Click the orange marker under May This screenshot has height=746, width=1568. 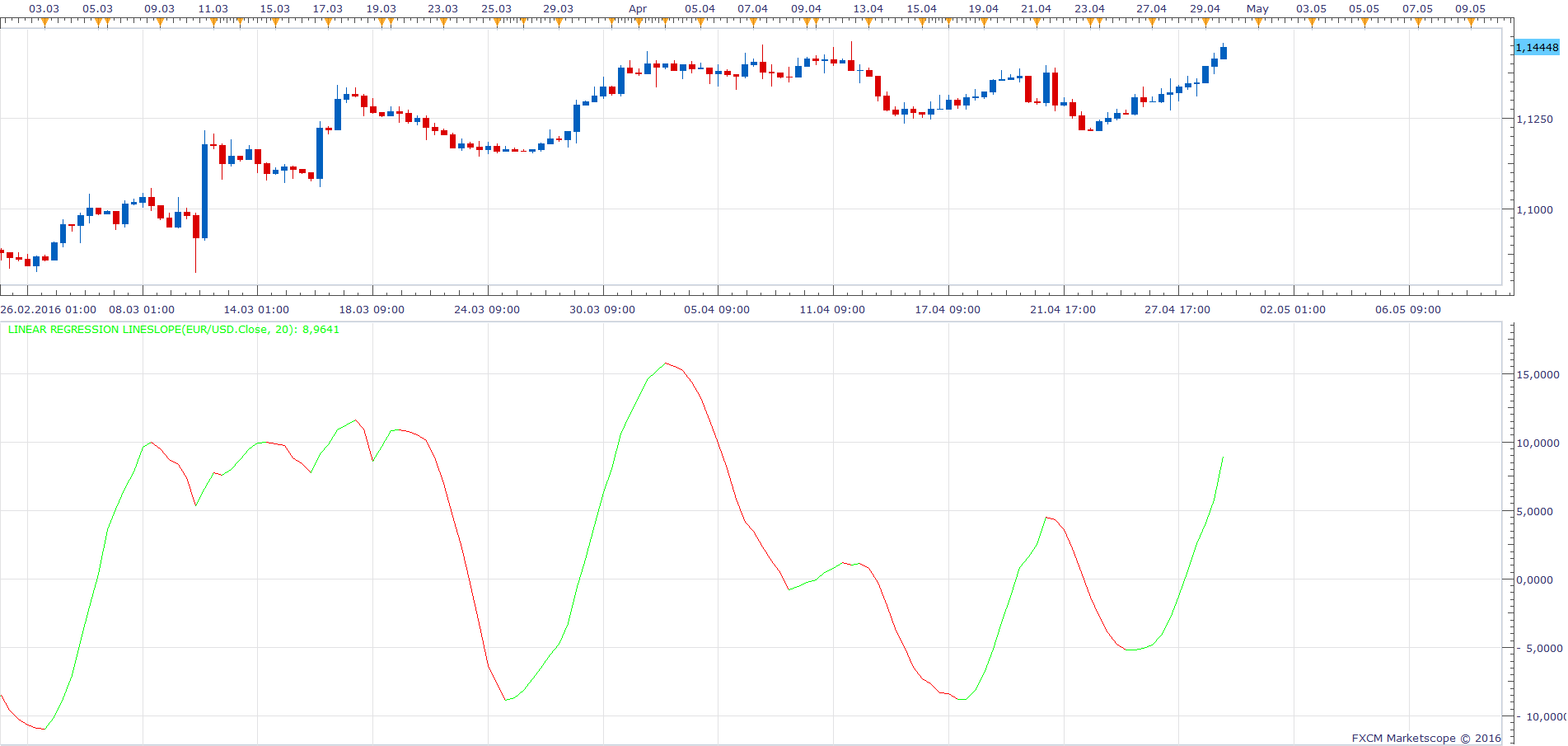(1258, 22)
